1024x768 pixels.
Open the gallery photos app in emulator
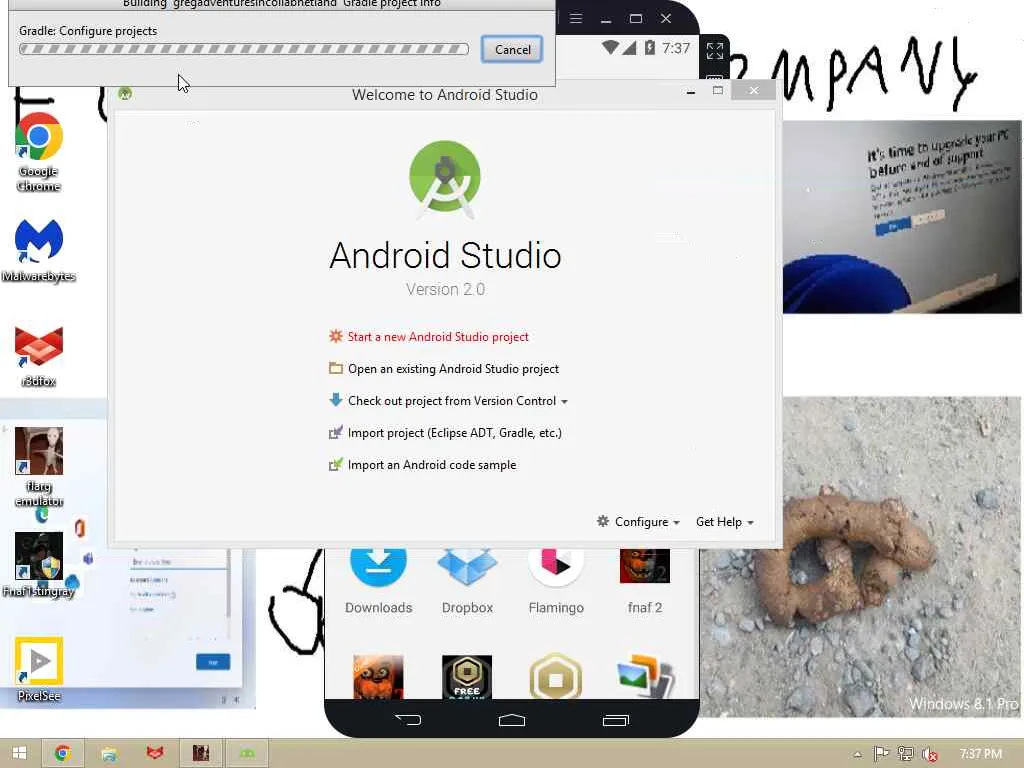coord(645,677)
